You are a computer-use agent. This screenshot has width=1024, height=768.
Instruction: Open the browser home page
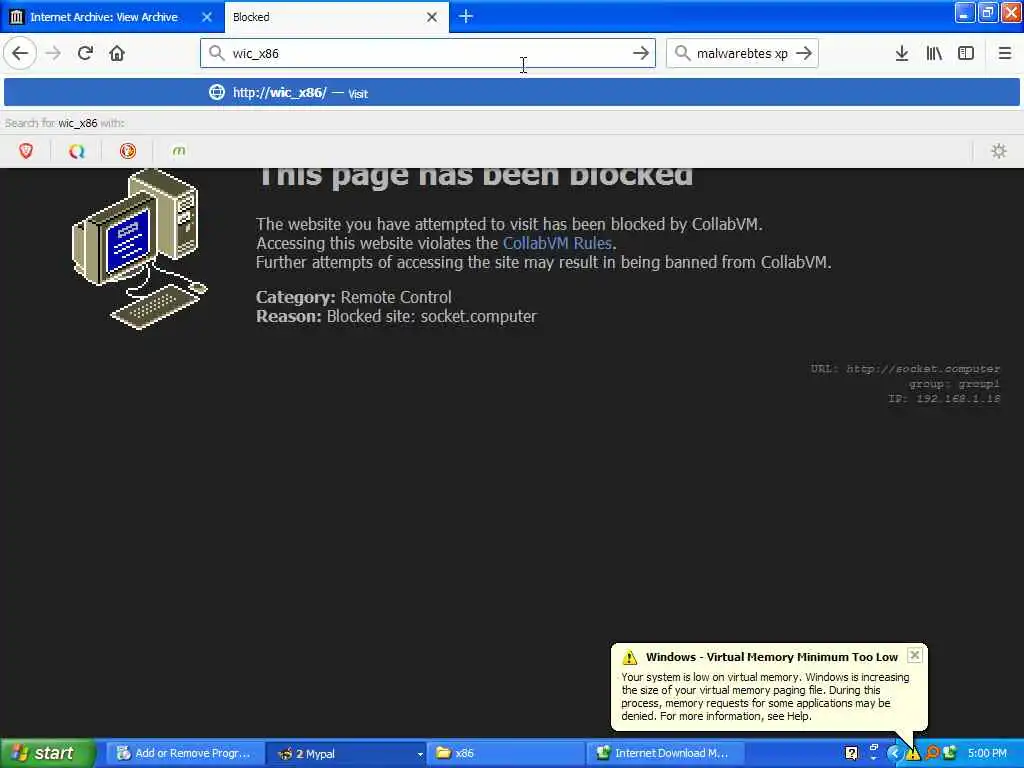point(117,54)
